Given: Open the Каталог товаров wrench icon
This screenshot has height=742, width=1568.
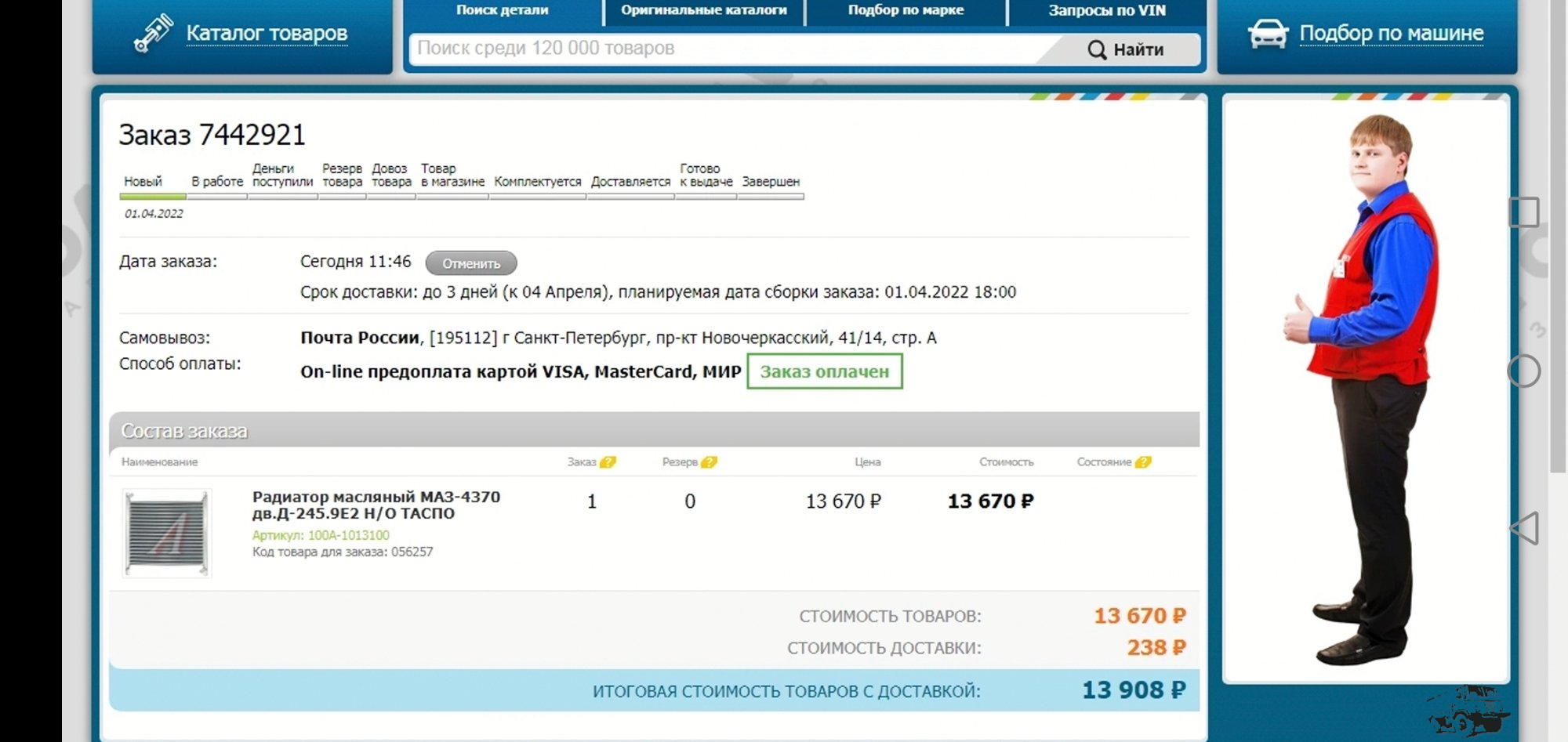Looking at the screenshot, I should (x=153, y=33).
